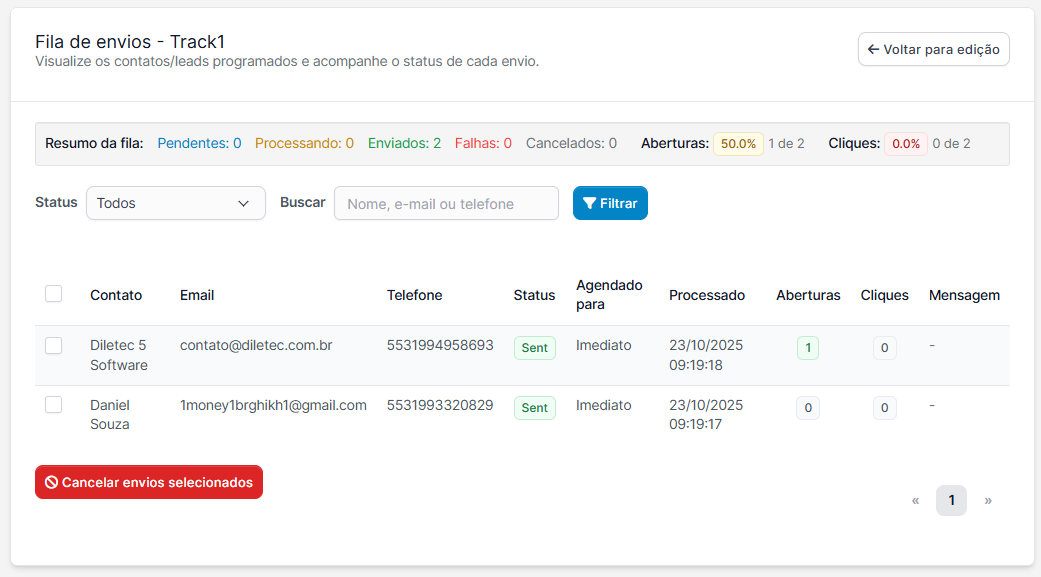This screenshot has height=577, width=1041.
Task: Click the Voltar para edição button
Action: 933,49
